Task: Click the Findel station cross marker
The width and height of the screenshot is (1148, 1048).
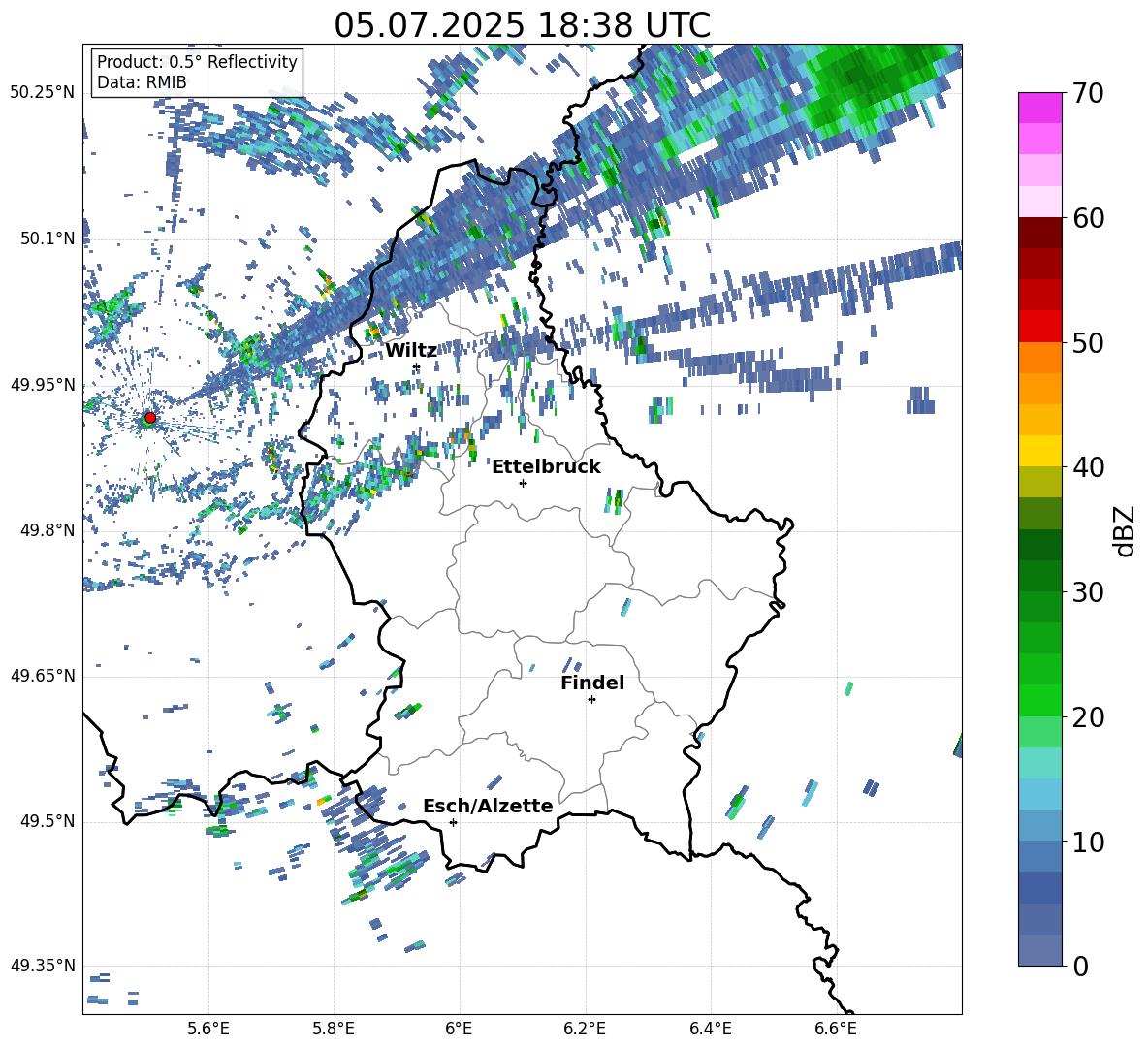Action: click(x=591, y=700)
